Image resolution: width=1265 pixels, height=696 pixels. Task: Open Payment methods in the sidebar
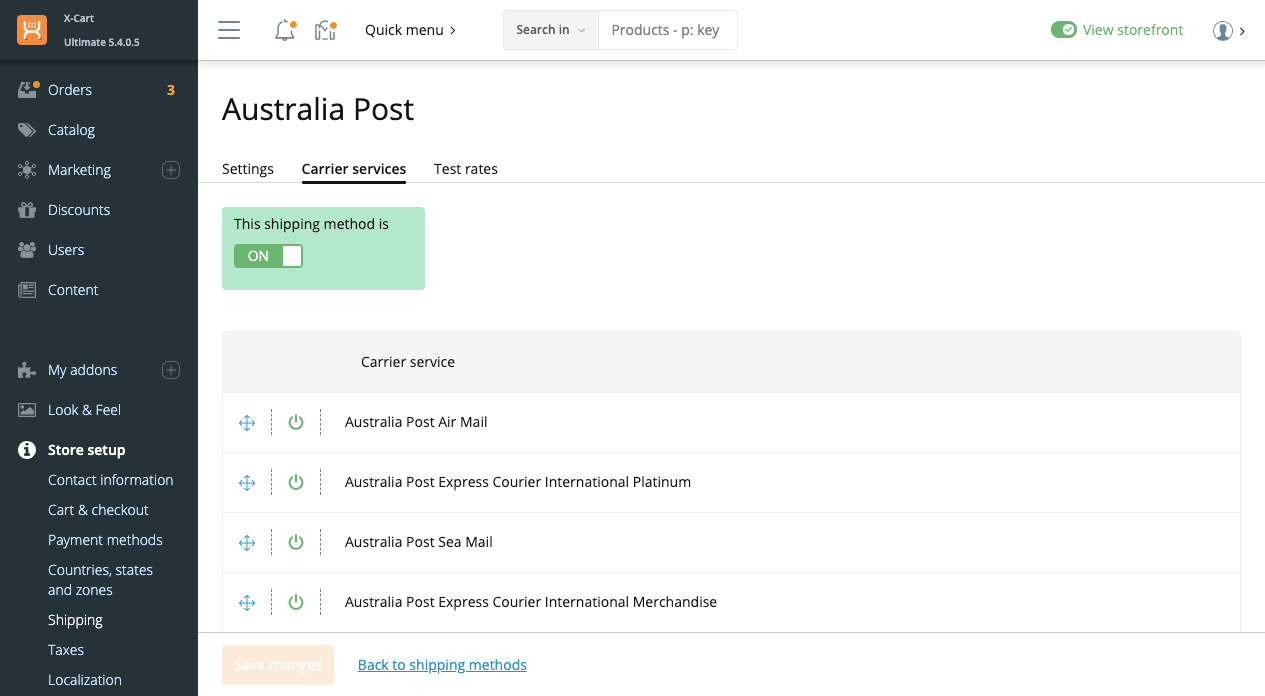(x=105, y=540)
